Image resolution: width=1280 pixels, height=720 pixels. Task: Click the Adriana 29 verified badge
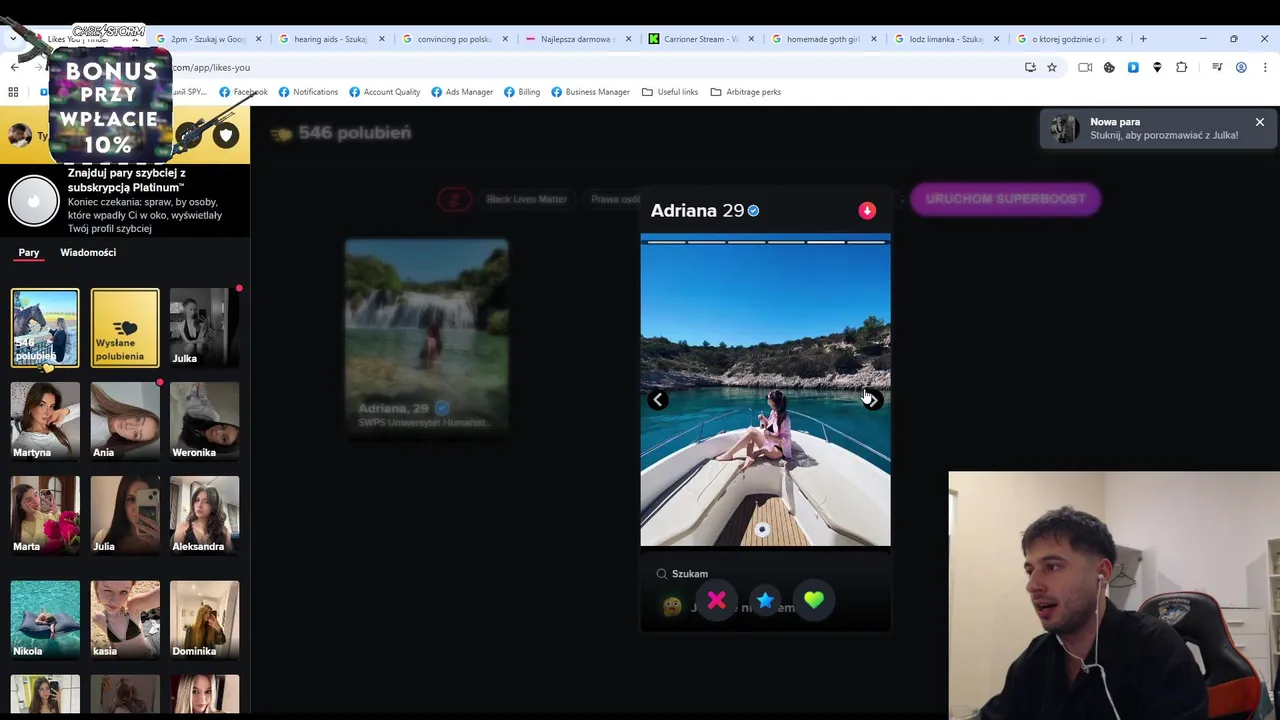(753, 211)
